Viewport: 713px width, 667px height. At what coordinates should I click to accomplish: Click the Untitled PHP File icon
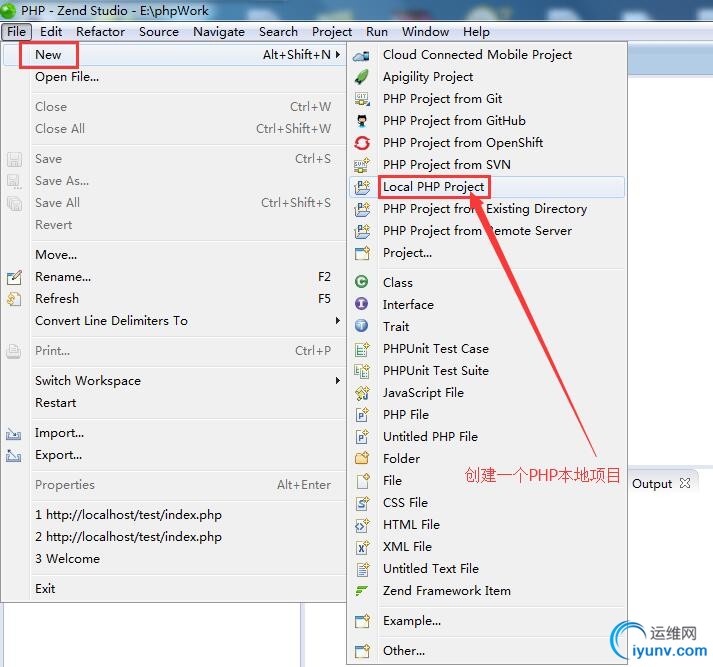pyautogui.click(x=362, y=437)
